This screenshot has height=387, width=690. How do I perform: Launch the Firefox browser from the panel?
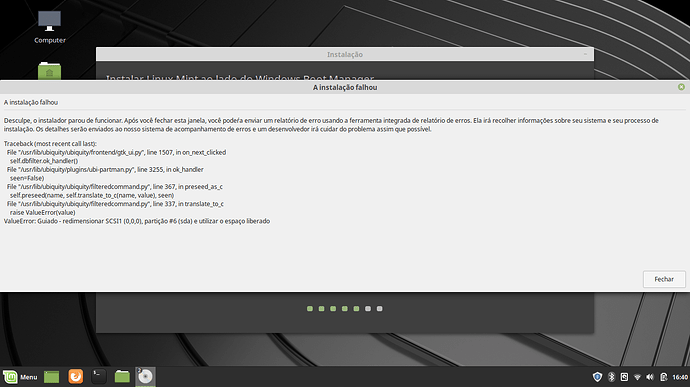pyautogui.click(x=75, y=376)
